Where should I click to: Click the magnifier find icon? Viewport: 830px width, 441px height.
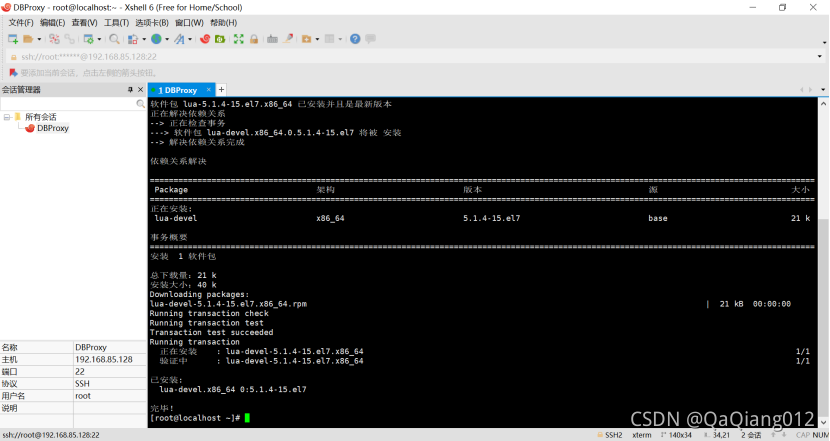114,39
